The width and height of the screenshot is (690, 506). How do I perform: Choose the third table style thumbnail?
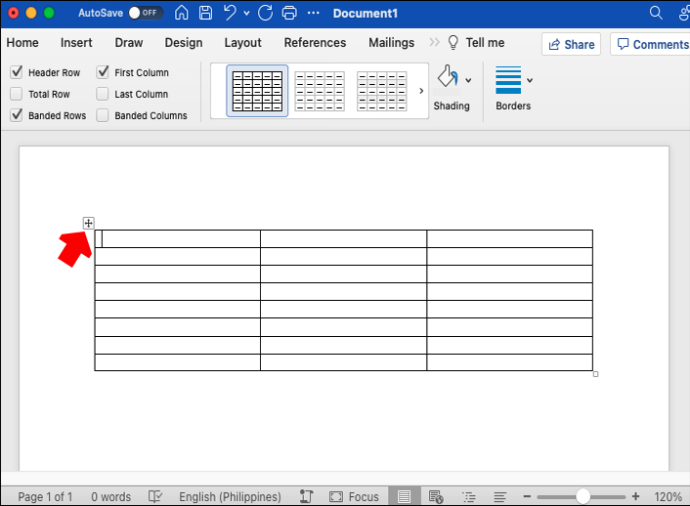(382, 91)
